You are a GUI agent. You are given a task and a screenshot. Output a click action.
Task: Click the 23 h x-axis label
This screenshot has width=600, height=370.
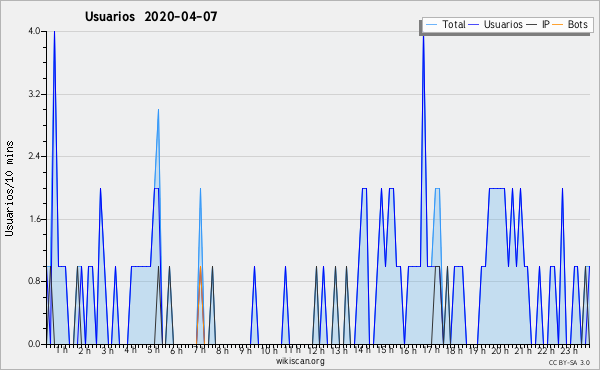(x=569, y=350)
